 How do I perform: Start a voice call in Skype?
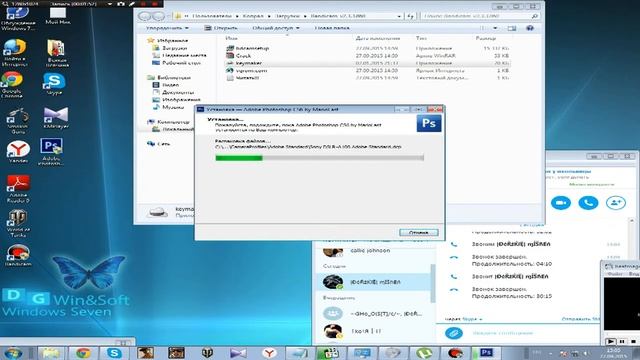click(x=588, y=203)
